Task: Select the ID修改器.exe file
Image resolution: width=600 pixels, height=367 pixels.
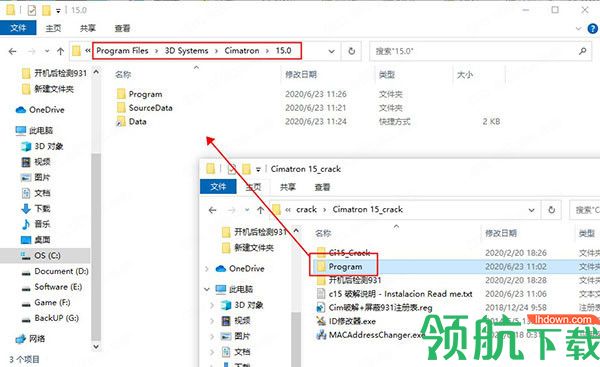Action: coord(346,321)
